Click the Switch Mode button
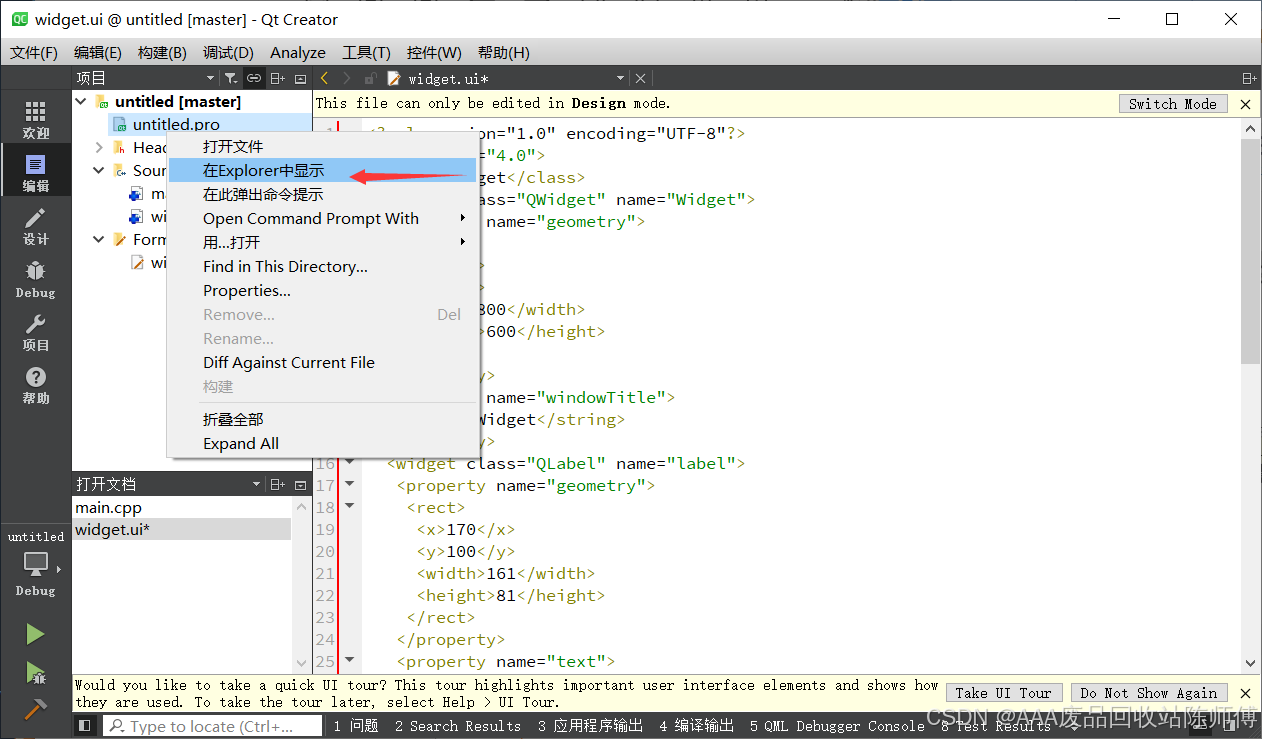This screenshot has width=1262, height=739. 1172,103
